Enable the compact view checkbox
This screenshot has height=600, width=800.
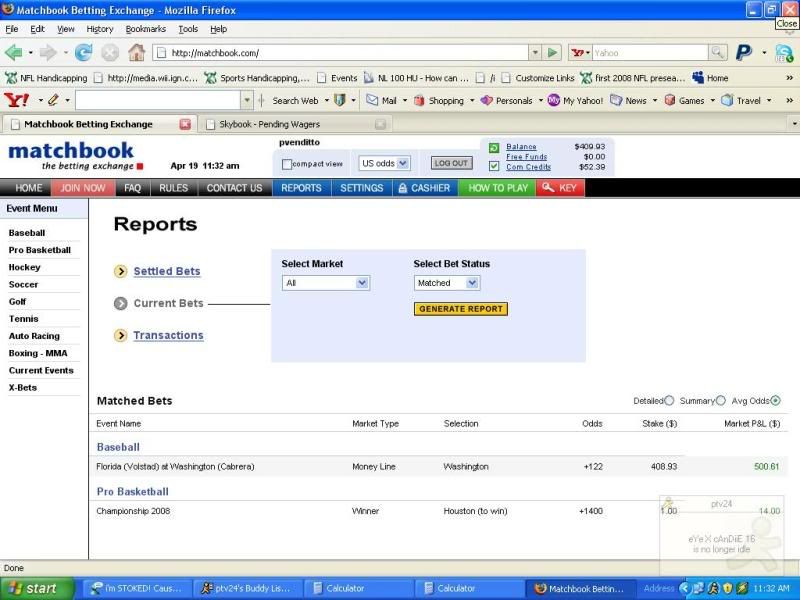[x=287, y=164]
